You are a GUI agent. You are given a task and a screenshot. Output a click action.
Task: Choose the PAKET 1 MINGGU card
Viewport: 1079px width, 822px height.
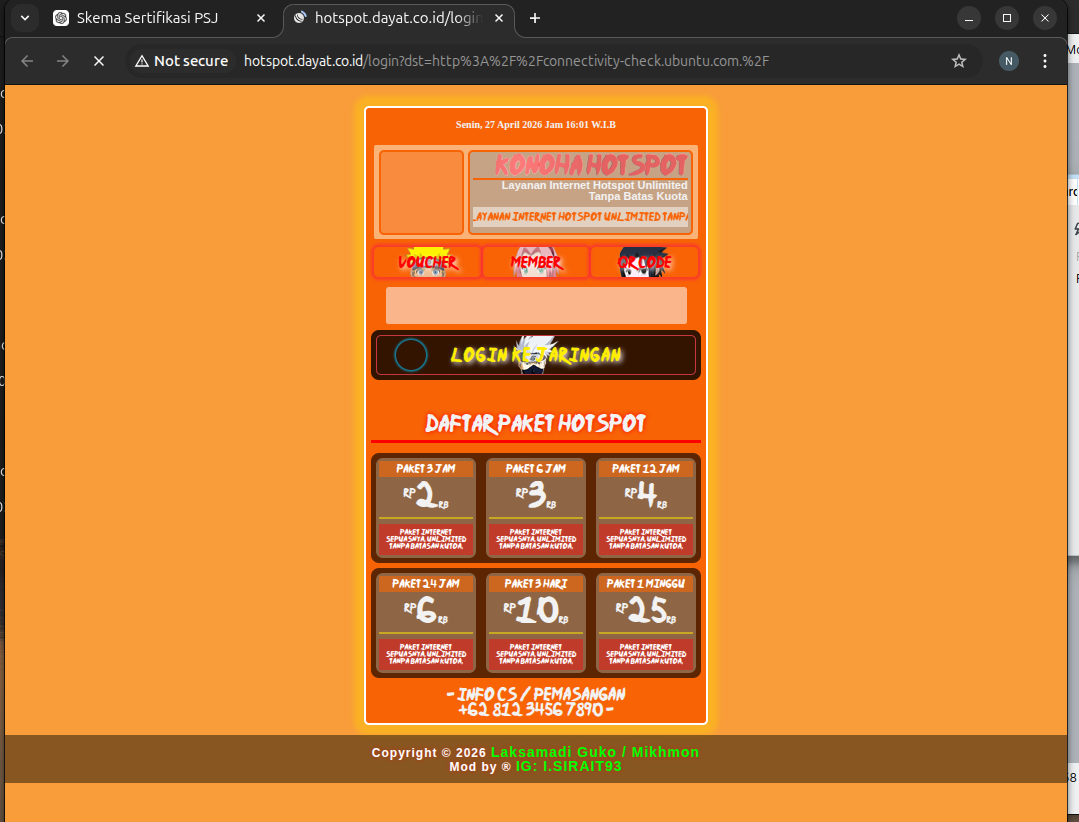click(x=645, y=623)
